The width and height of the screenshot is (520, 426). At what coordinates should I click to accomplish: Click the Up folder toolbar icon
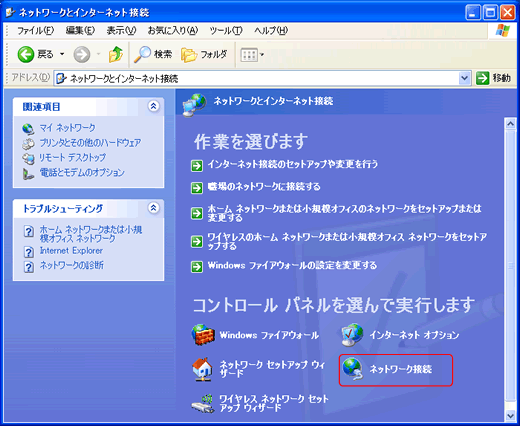point(116,54)
